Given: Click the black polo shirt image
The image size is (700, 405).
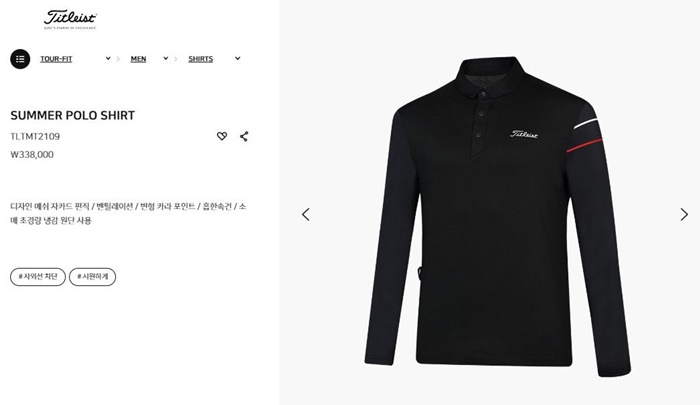Looking at the screenshot, I should click(497, 217).
